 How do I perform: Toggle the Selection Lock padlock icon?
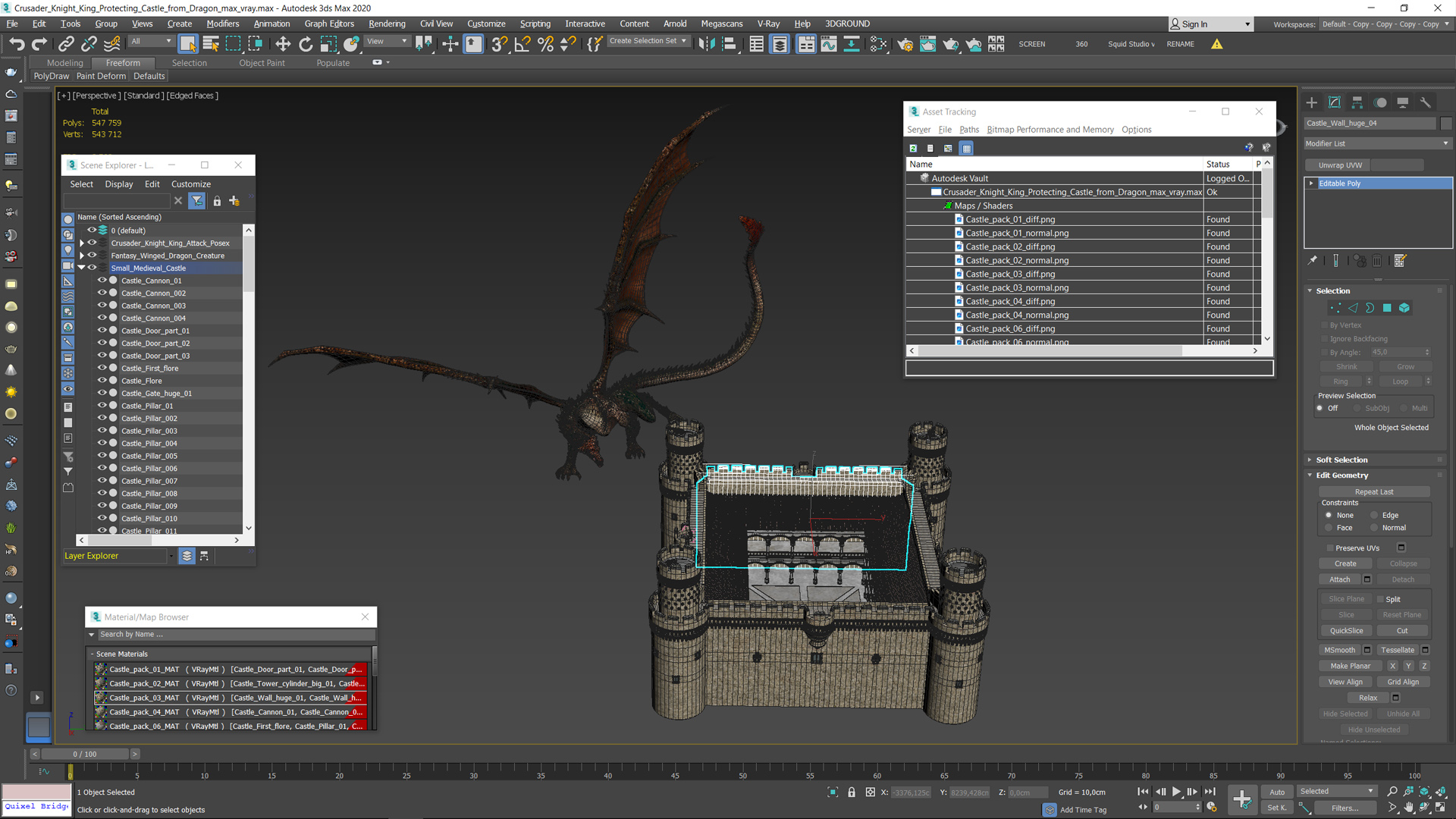coord(852,792)
